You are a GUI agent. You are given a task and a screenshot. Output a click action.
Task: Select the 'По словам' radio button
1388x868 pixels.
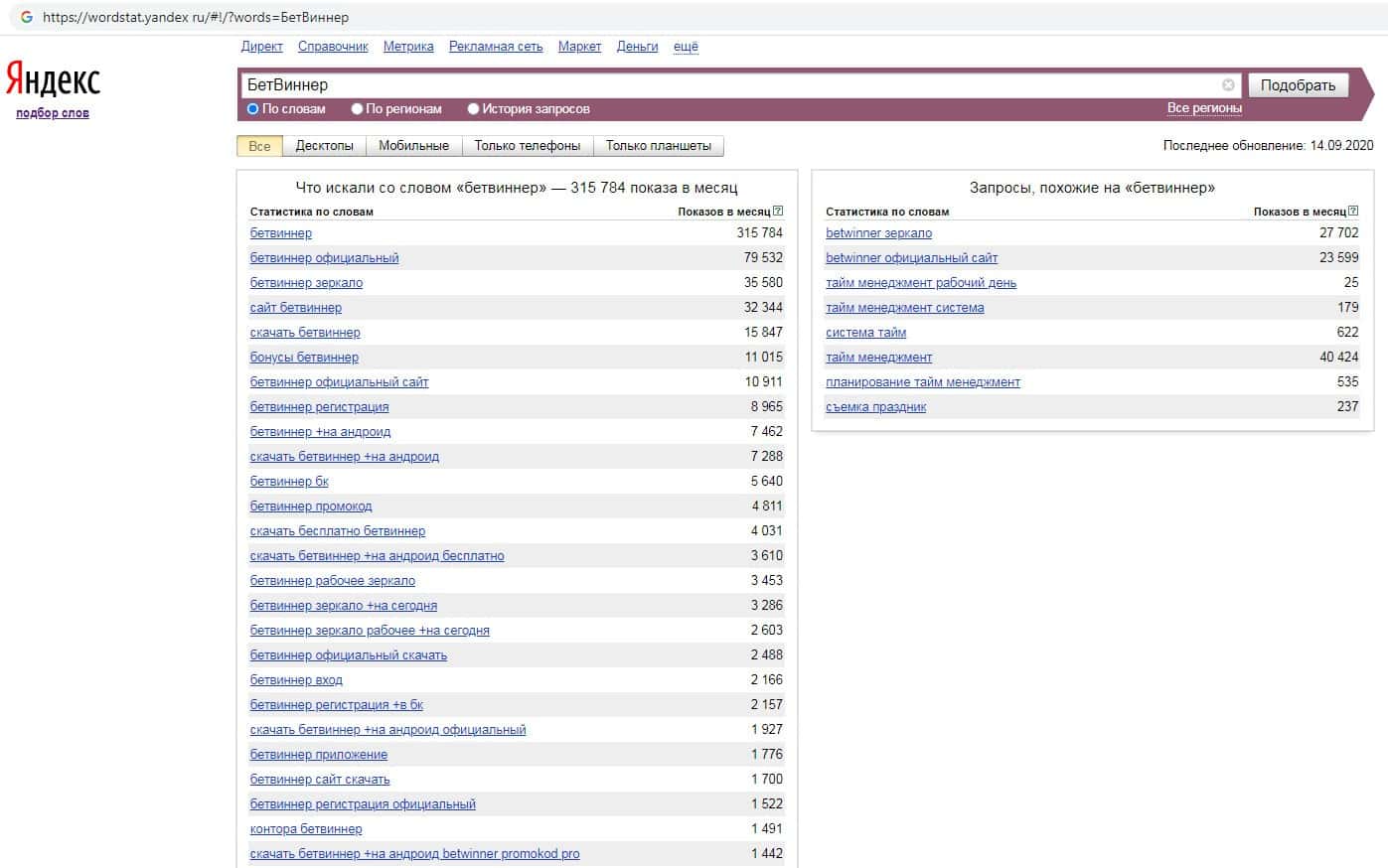[253, 109]
